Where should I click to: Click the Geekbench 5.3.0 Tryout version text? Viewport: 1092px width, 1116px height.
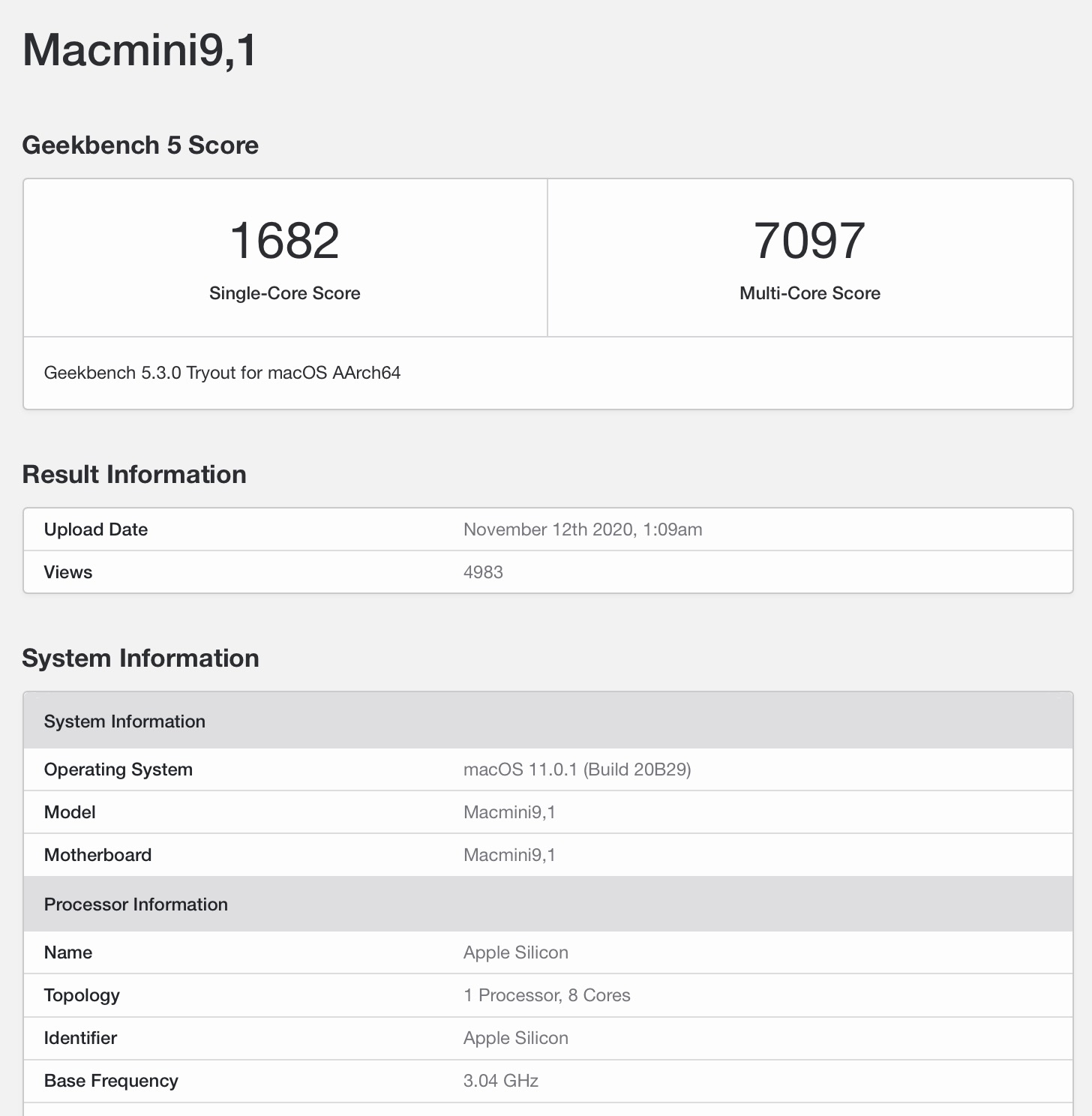click(222, 373)
